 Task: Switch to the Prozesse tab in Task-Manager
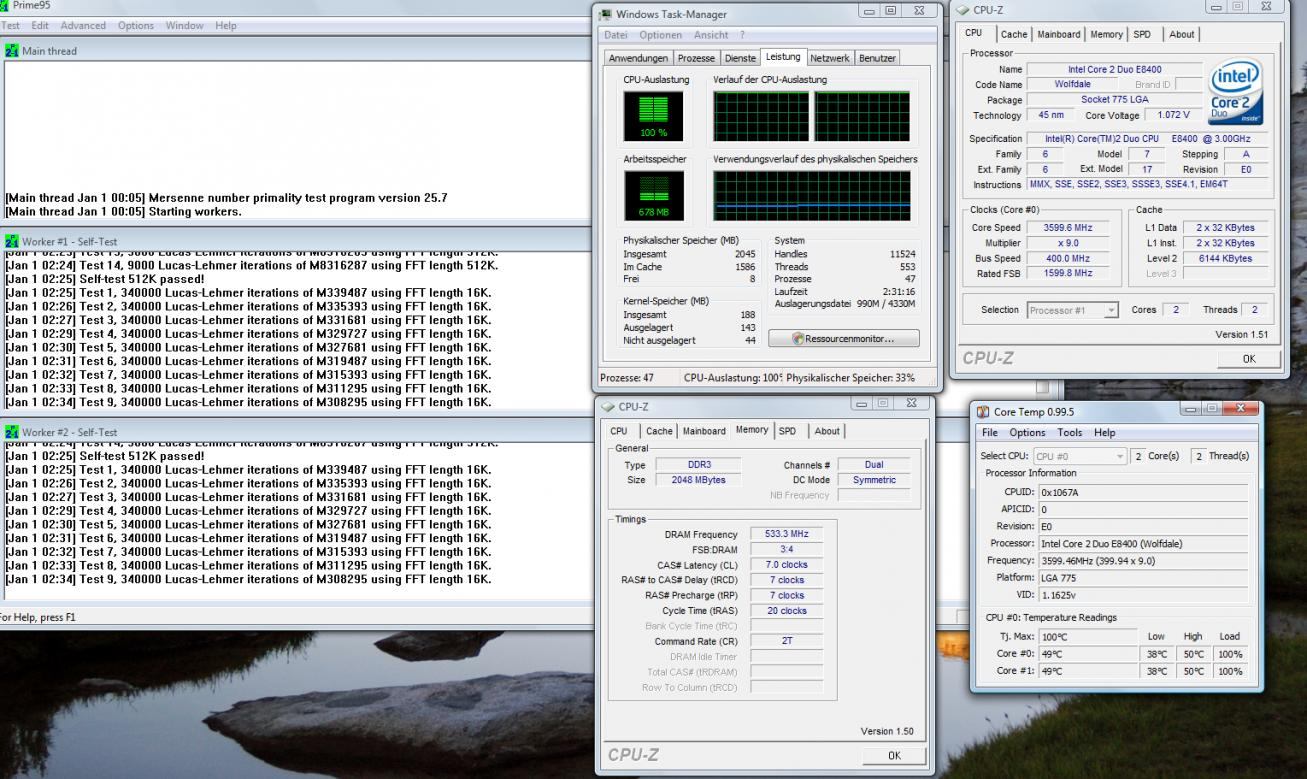[695, 58]
